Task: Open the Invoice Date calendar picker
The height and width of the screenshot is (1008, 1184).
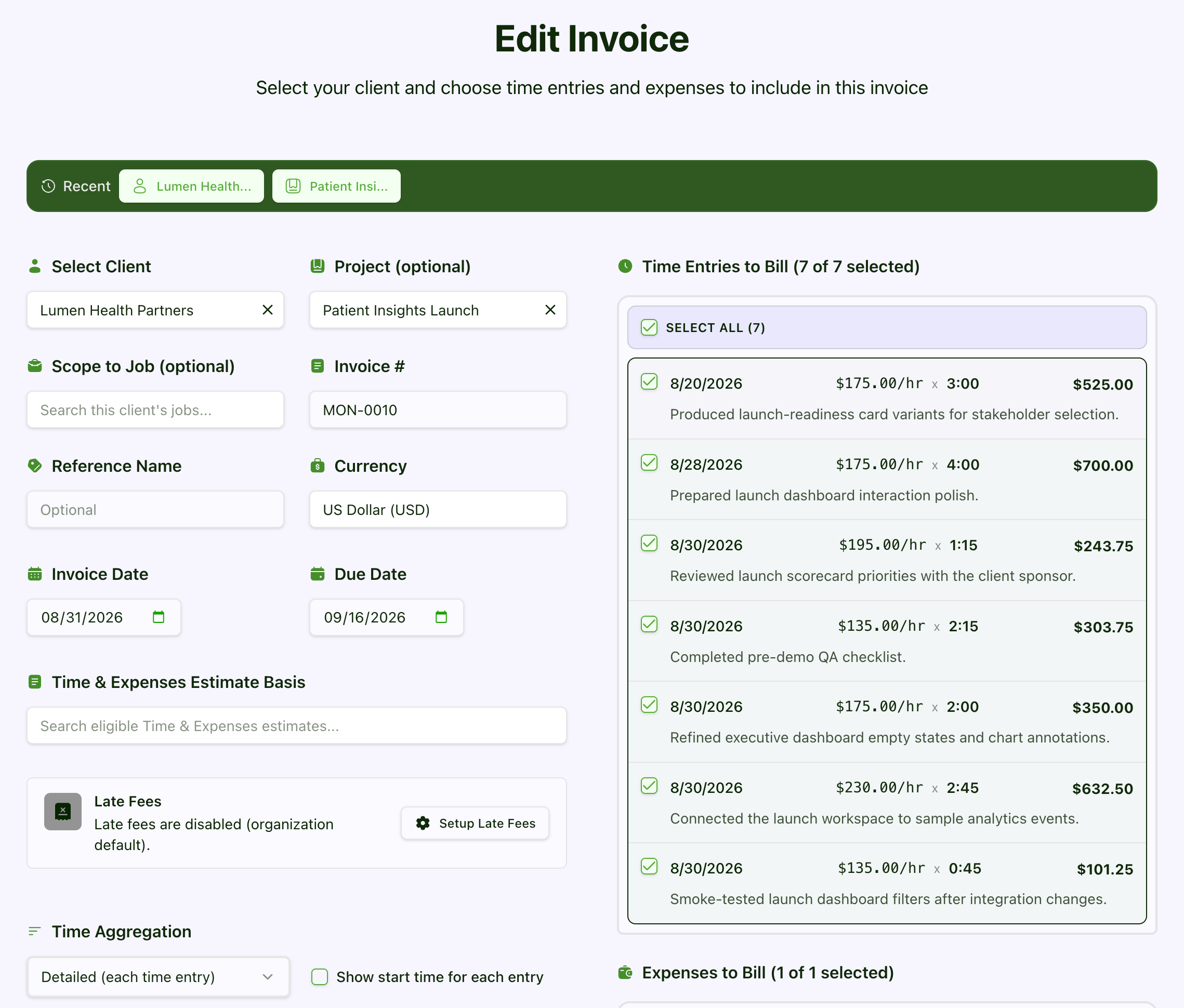Action: click(x=159, y=617)
